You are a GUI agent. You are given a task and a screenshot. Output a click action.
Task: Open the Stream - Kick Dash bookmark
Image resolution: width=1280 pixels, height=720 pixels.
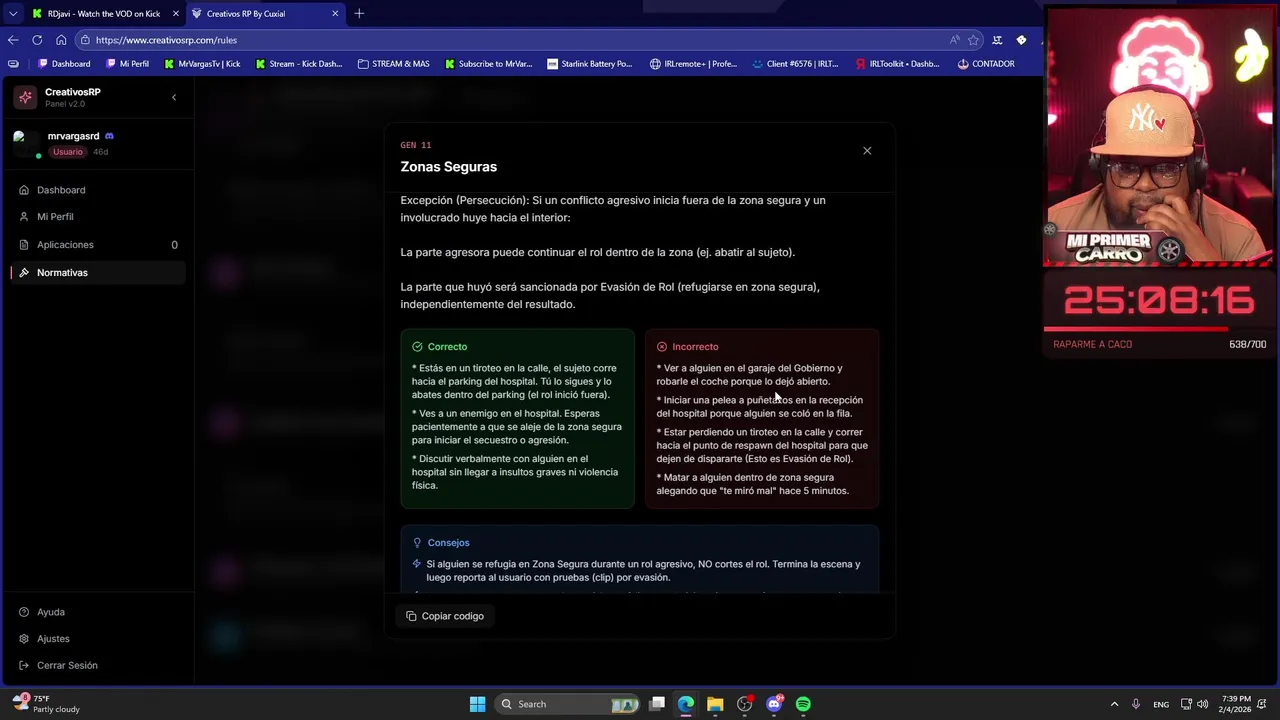(299, 64)
